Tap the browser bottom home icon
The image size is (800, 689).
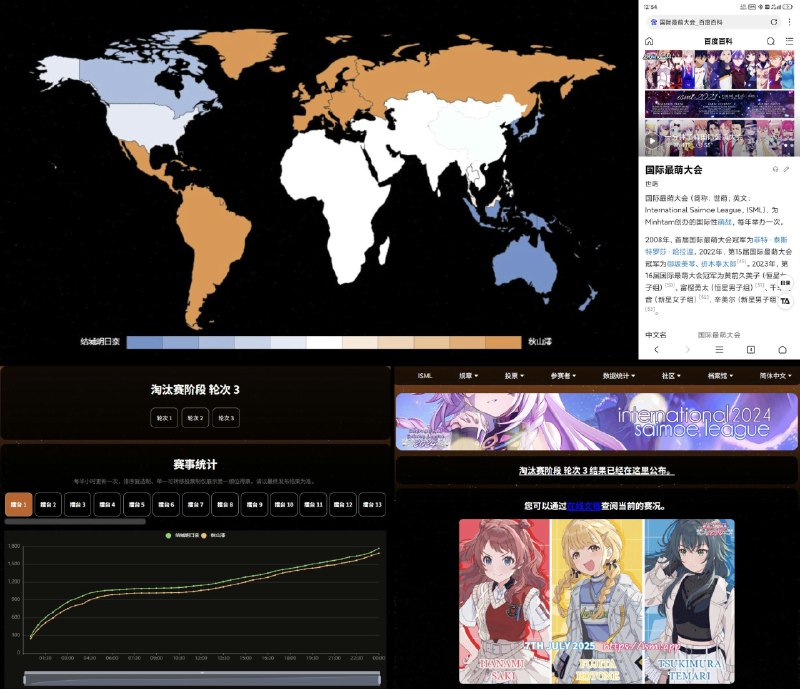[x=782, y=350]
